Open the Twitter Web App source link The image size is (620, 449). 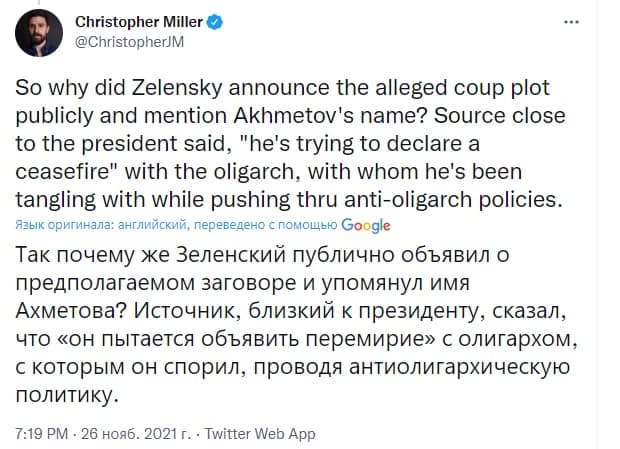(260, 433)
